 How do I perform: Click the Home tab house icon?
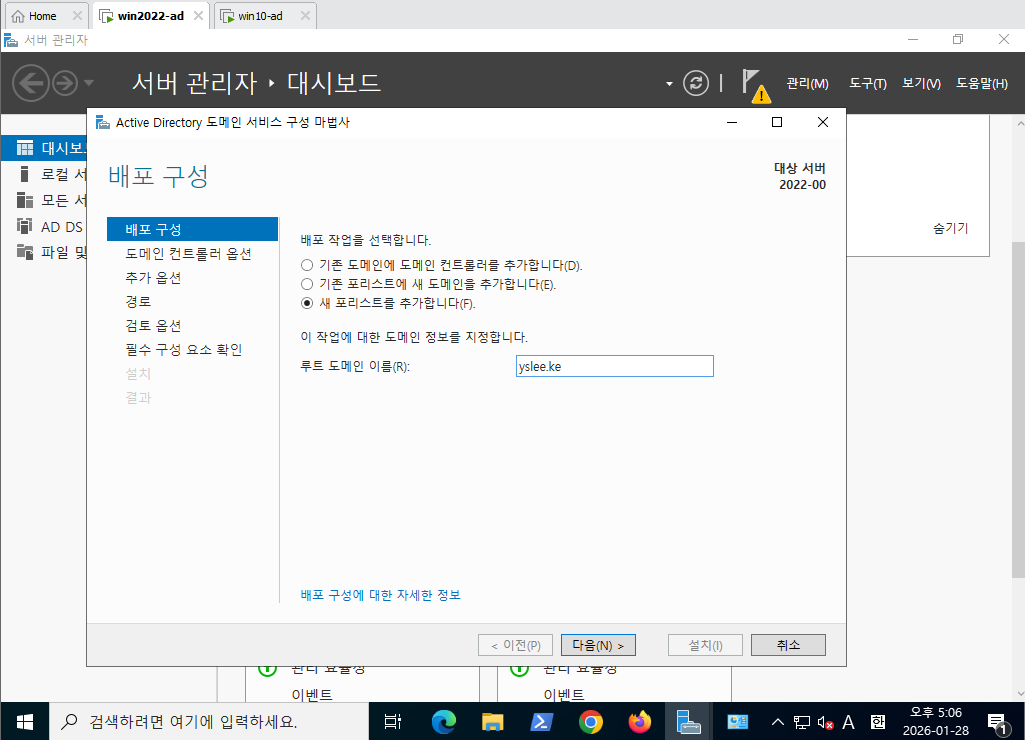(18, 16)
